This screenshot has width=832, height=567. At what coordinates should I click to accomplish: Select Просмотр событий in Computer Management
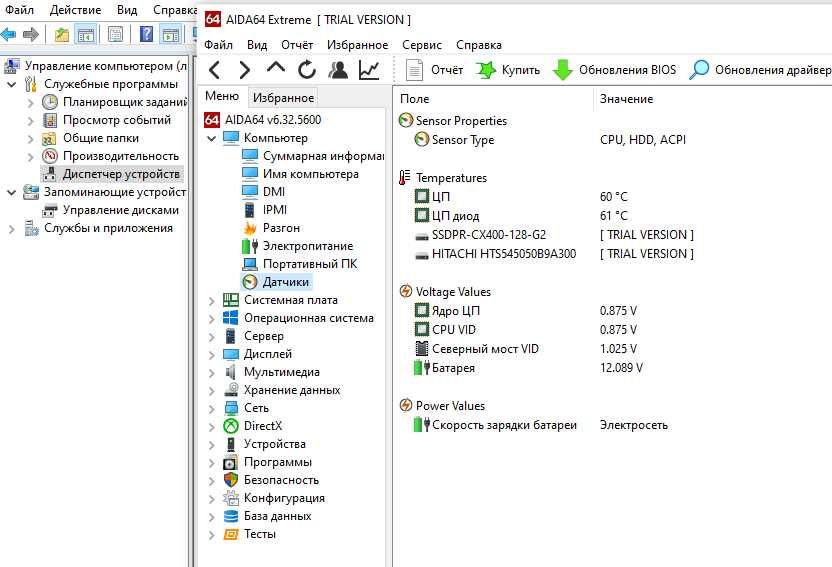pyautogui.click(x=117, y=120)
